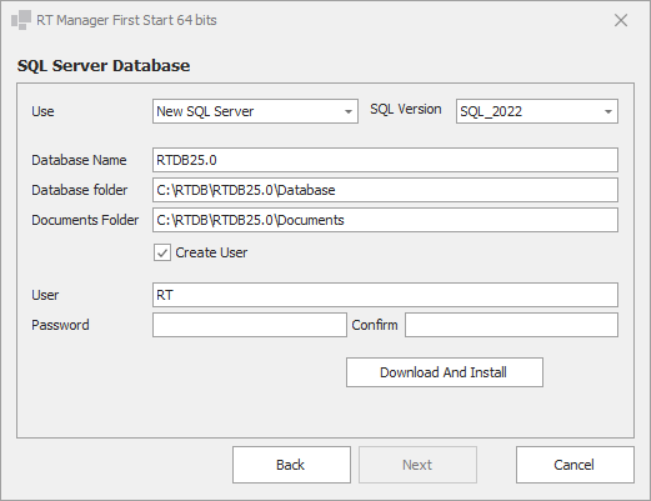Click the RT Manager title bar icon

pos(22,20)
